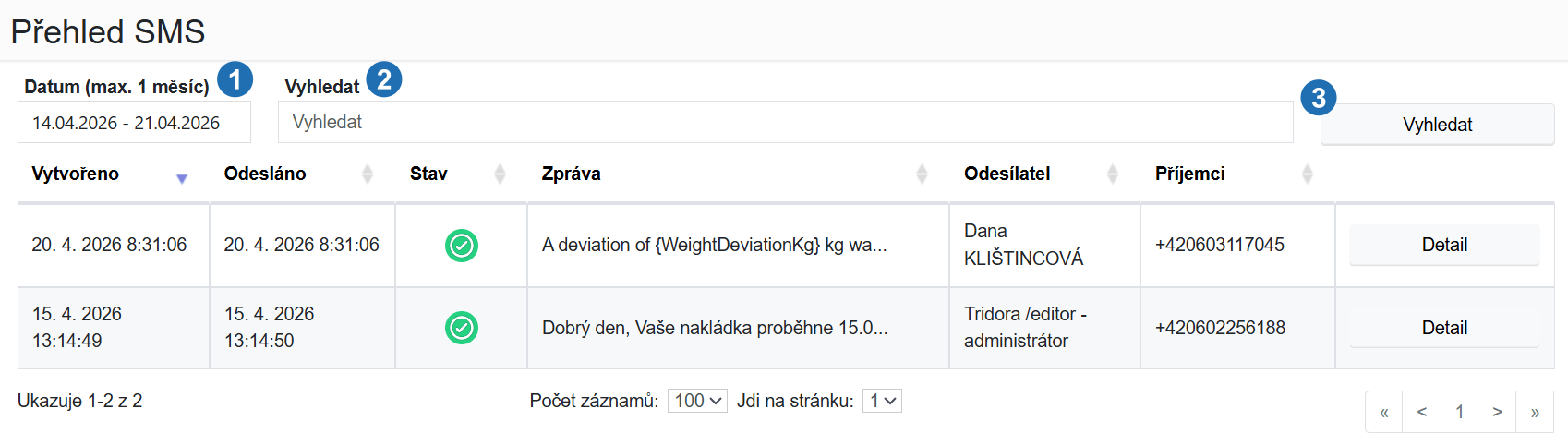Open the date range picker 14.04.2026 - 21.04.2026
This screenshot has height=445, width=1568.
coord(134,122)
